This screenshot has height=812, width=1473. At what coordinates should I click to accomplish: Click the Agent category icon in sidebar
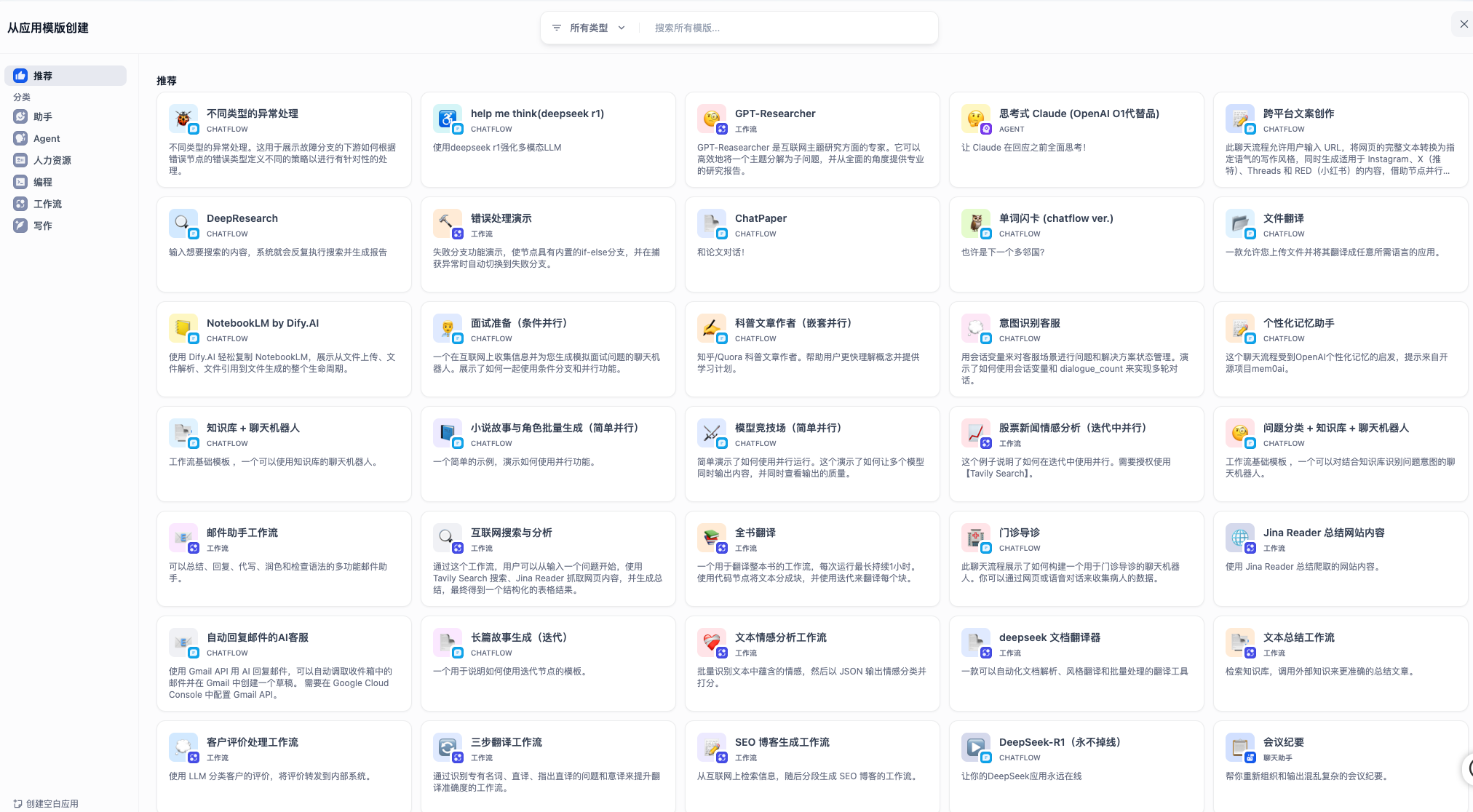20,138
